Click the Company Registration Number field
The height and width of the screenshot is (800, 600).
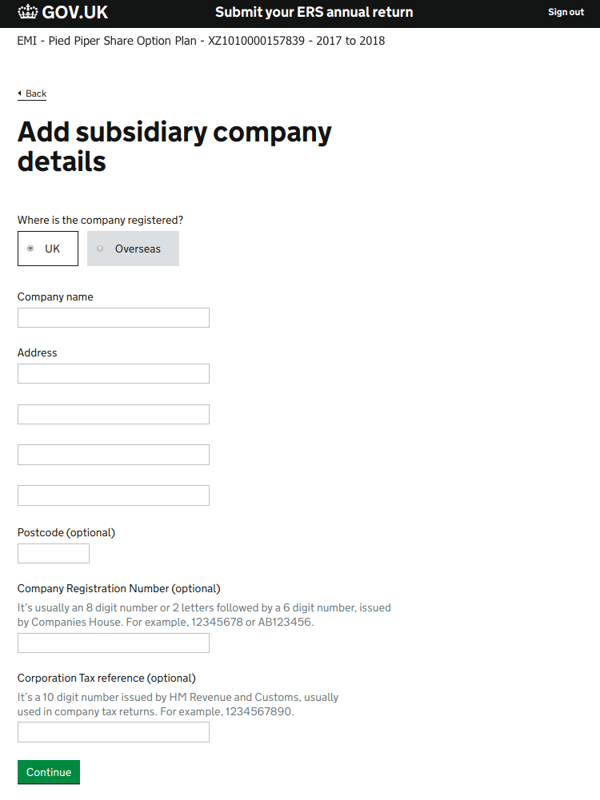[113, 643]
